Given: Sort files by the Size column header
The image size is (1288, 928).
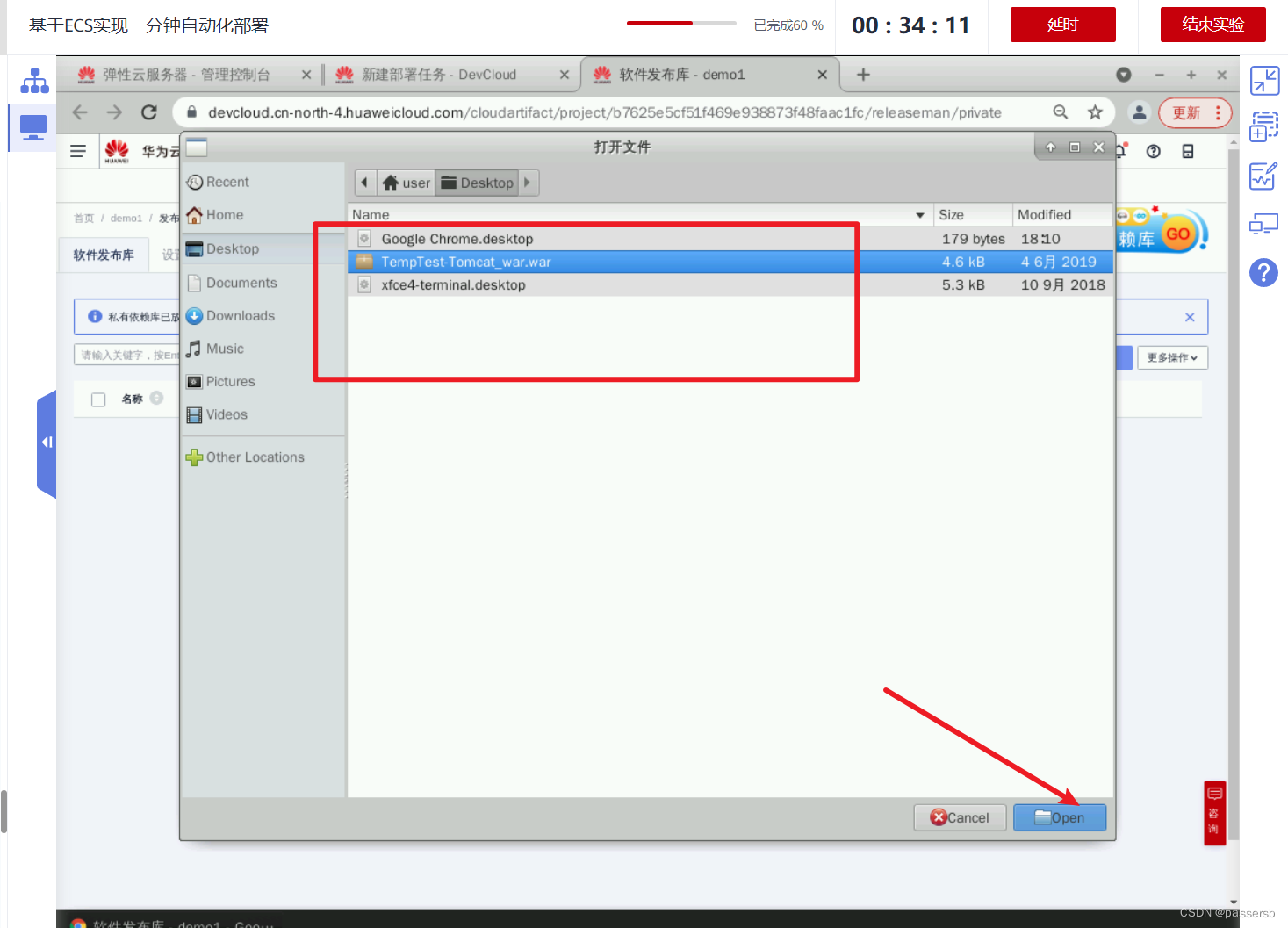Looking at the screenshot, I should (973, 214).
